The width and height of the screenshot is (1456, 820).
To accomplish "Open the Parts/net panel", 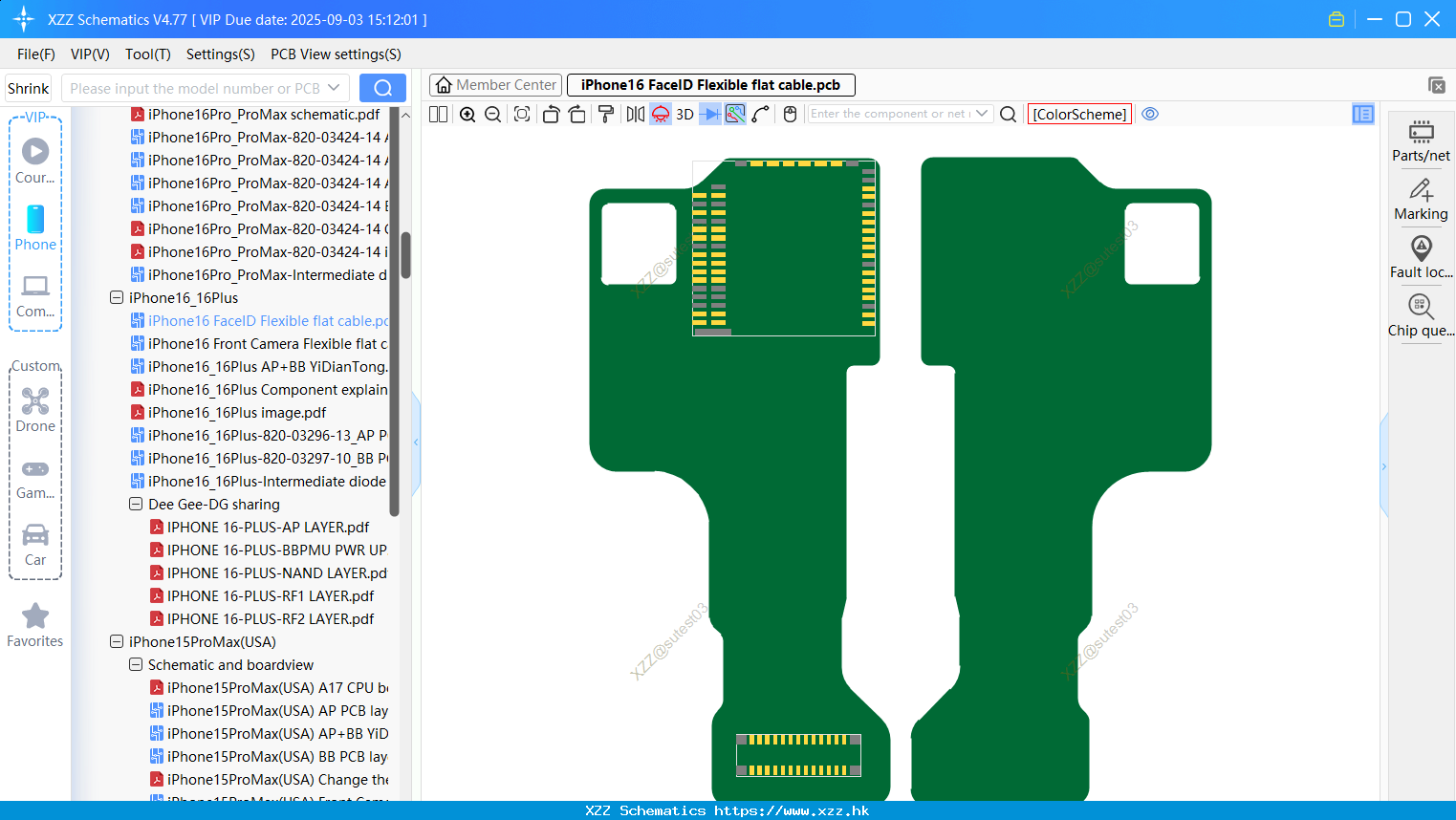I will tap(1421, 140).
